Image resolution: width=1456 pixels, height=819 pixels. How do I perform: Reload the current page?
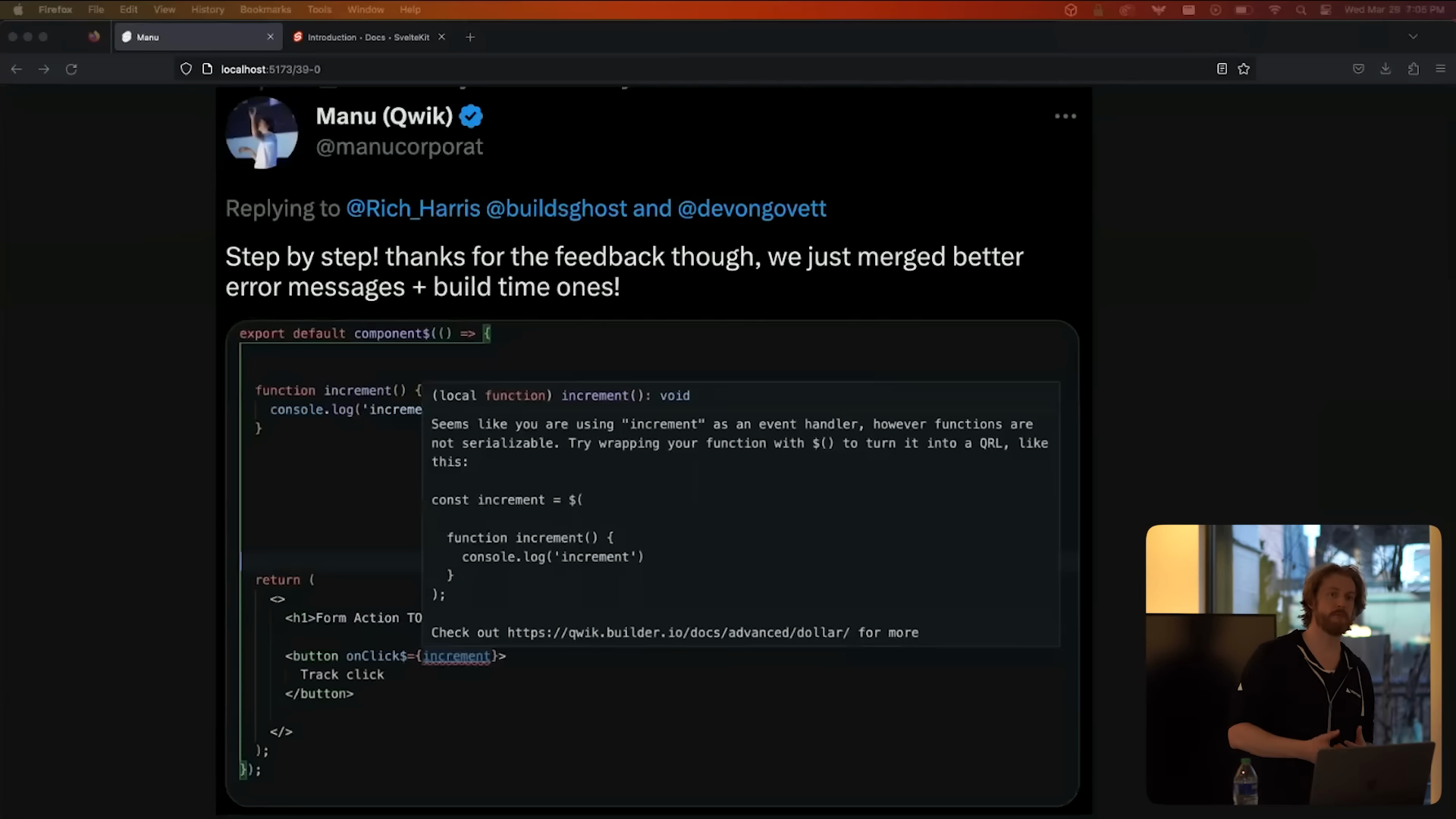coord(71,69)
